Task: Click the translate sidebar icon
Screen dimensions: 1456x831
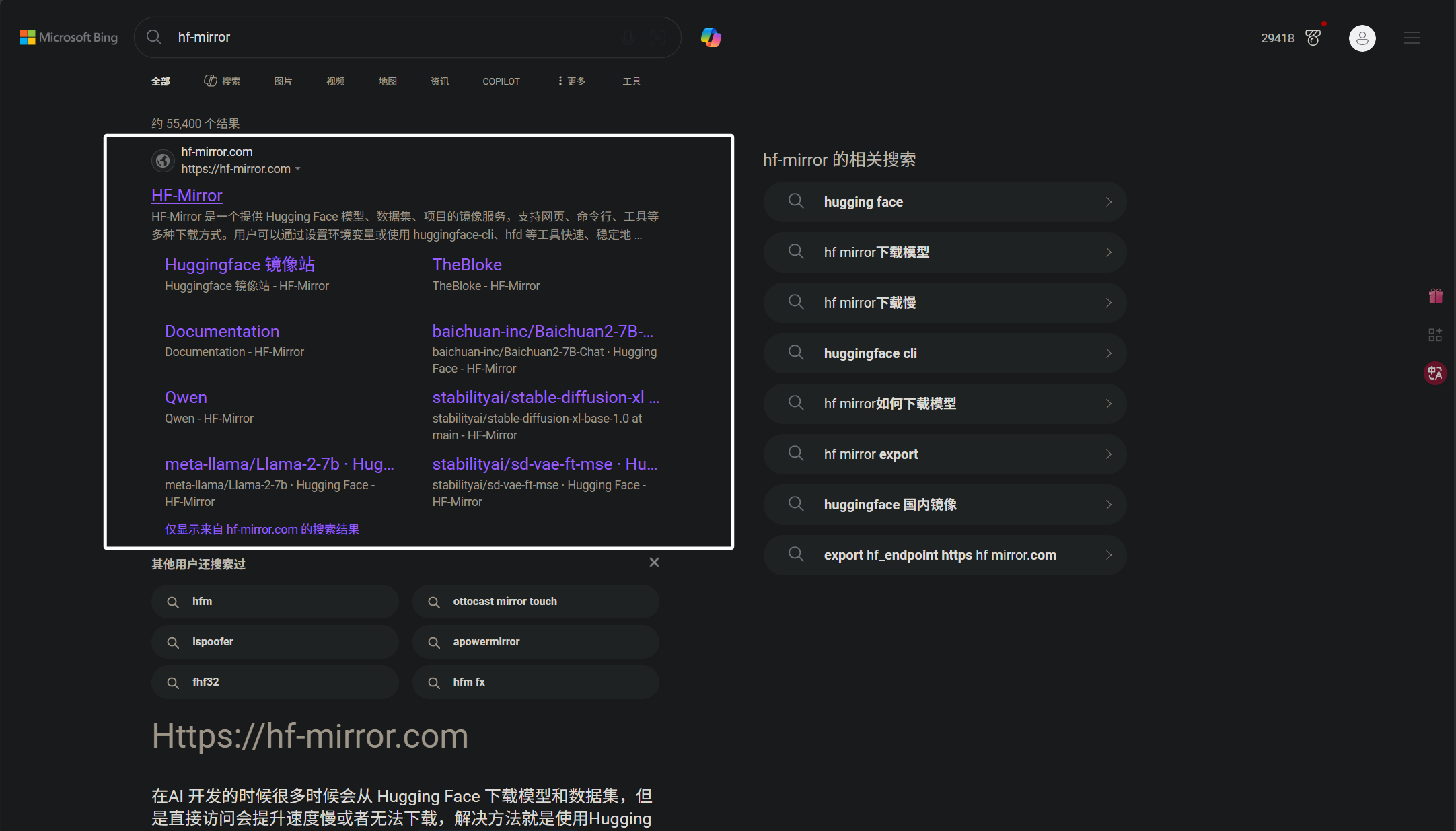Action: pos(1435,373)
